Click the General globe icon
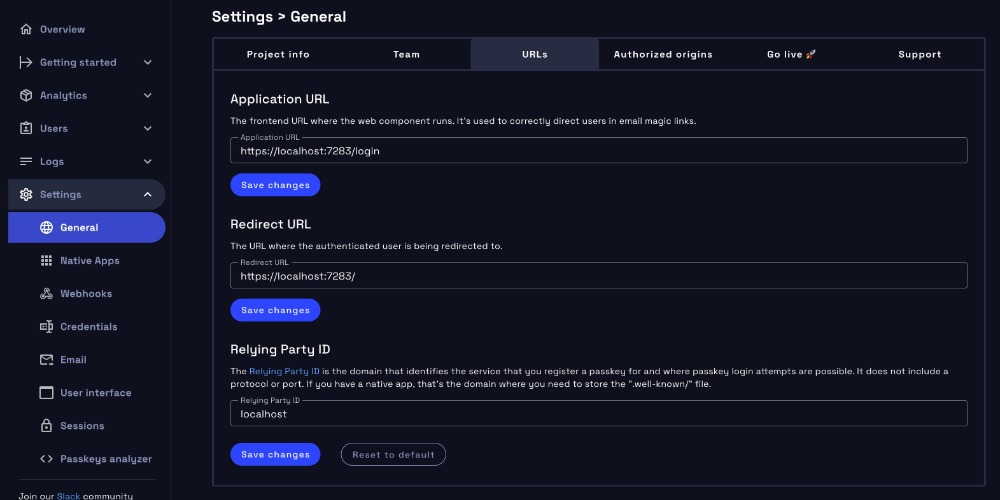This screenshot has width=1000, height=500. pyautogui.click(x=46, y=228)
